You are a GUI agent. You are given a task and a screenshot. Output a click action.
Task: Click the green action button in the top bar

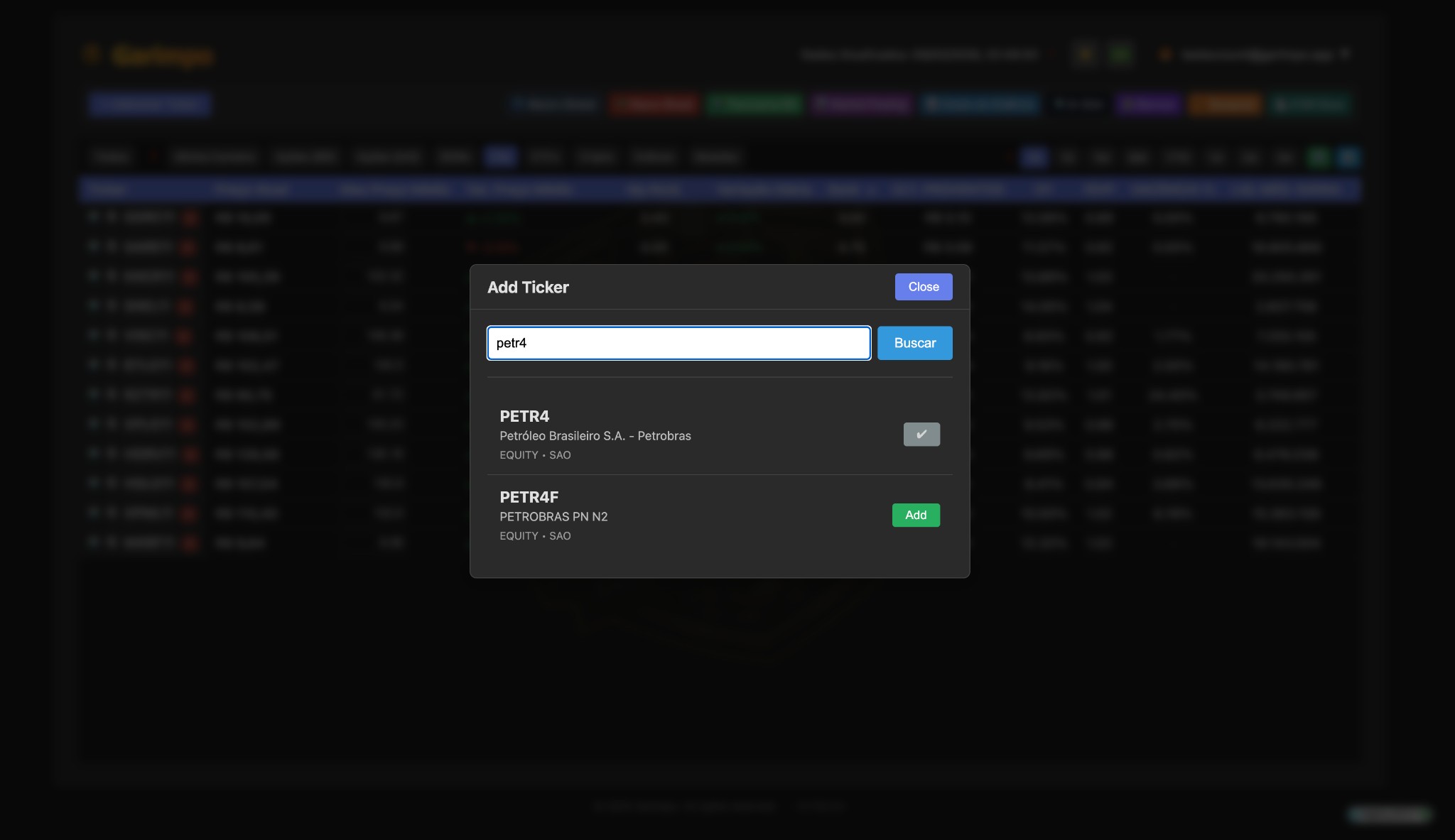click(x=755, y=104)
